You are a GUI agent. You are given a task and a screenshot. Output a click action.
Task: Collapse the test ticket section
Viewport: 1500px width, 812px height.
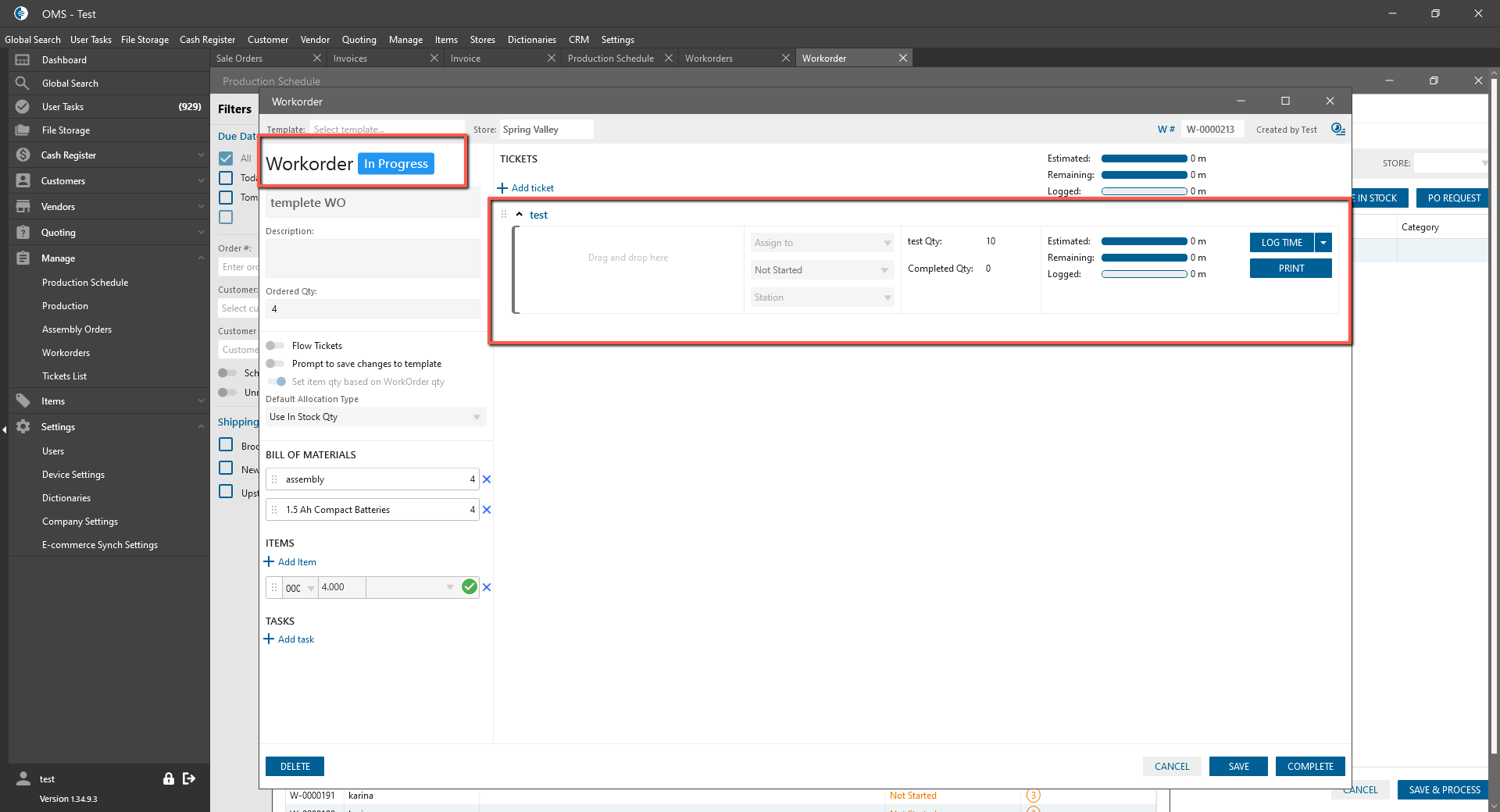pyautogui.click(x=520, y=215)
